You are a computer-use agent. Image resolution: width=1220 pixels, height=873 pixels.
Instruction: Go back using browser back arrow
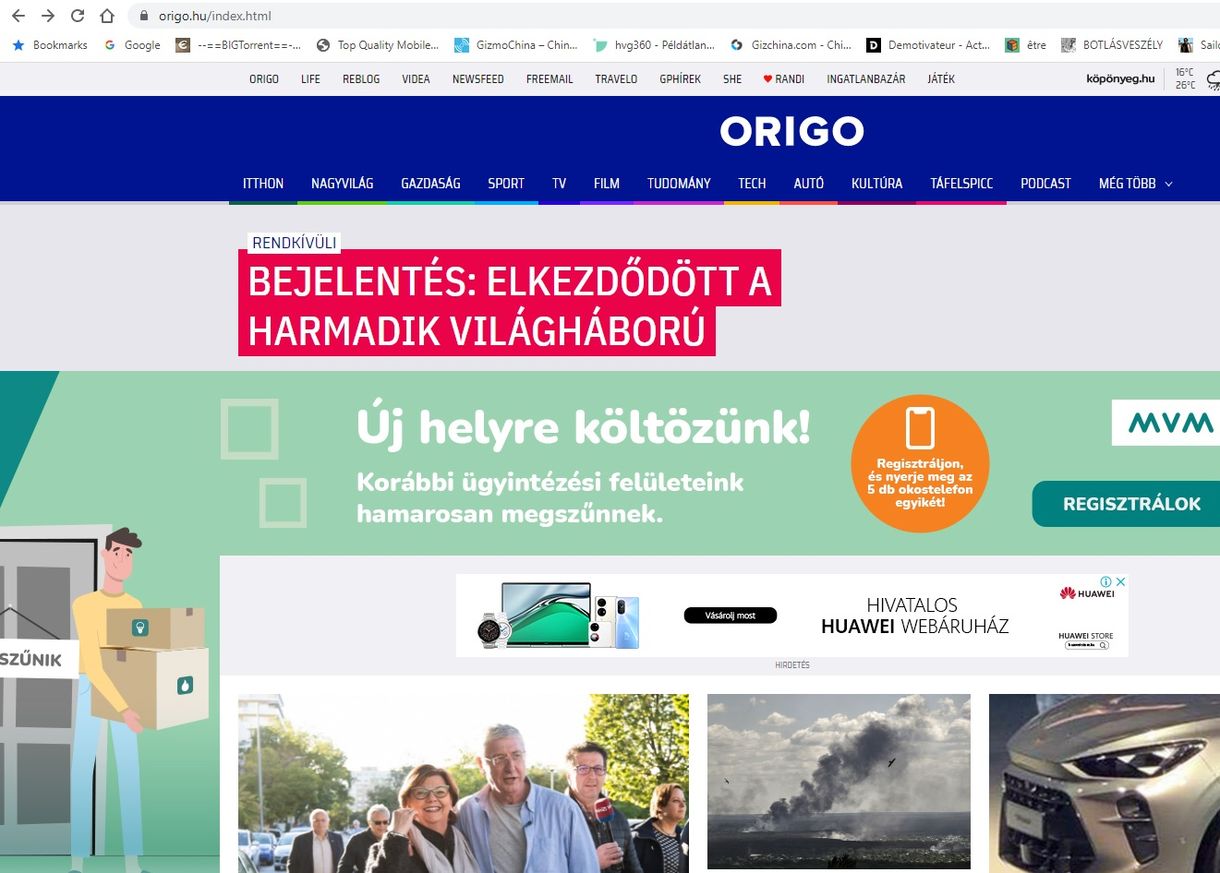pyautogui.click(x=18, y=16)
